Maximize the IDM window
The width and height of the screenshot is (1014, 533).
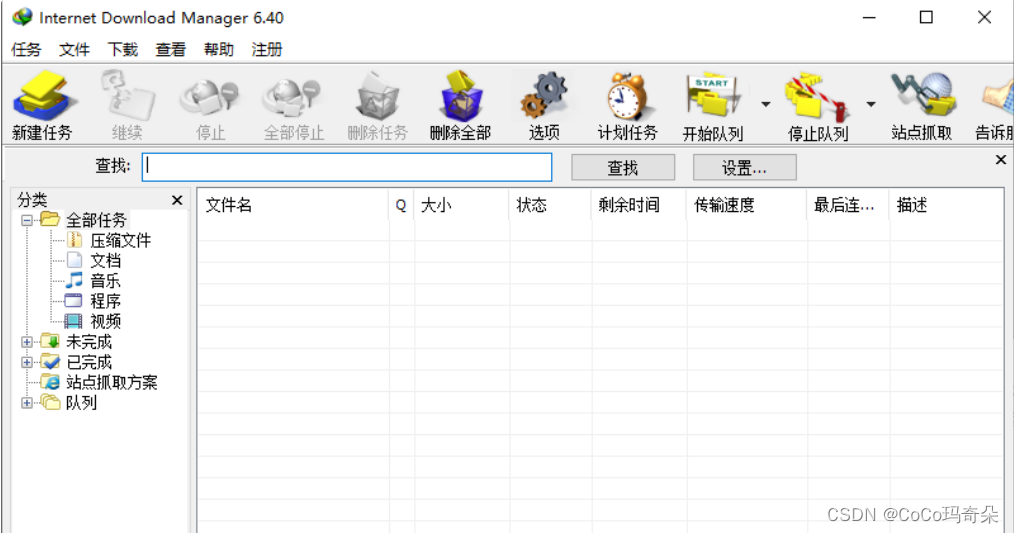(926, 17)
